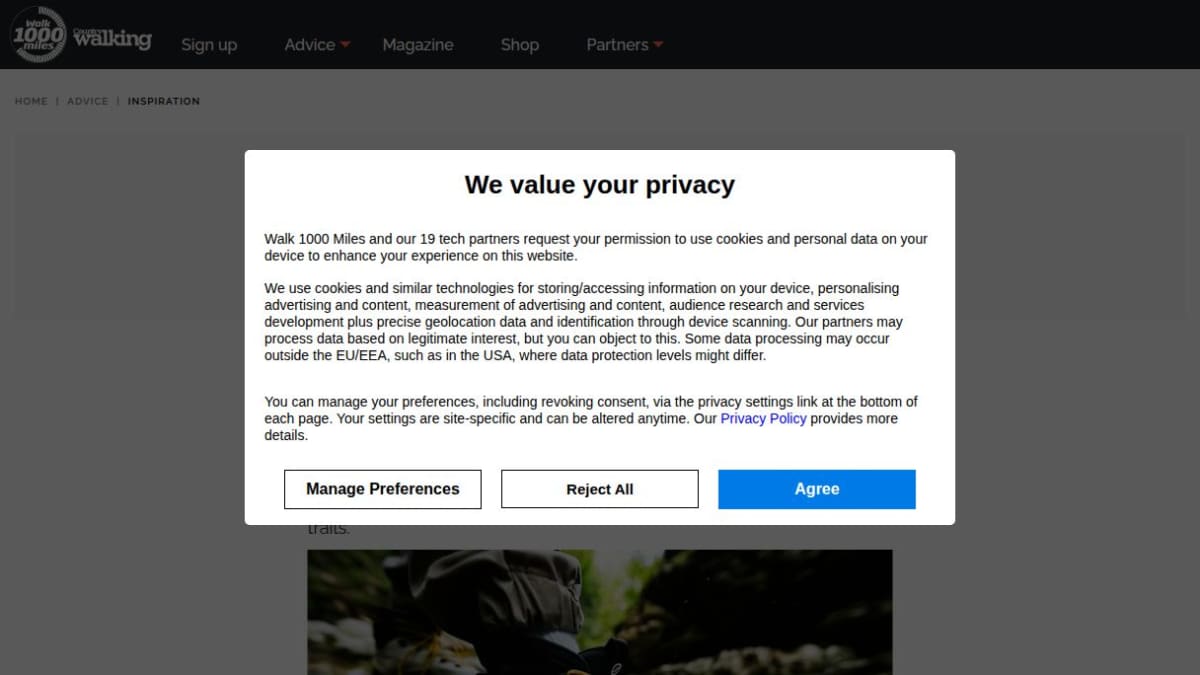The image size is (1200, 675).
Task: Go to the Magazine section
Action: (417, 45)
